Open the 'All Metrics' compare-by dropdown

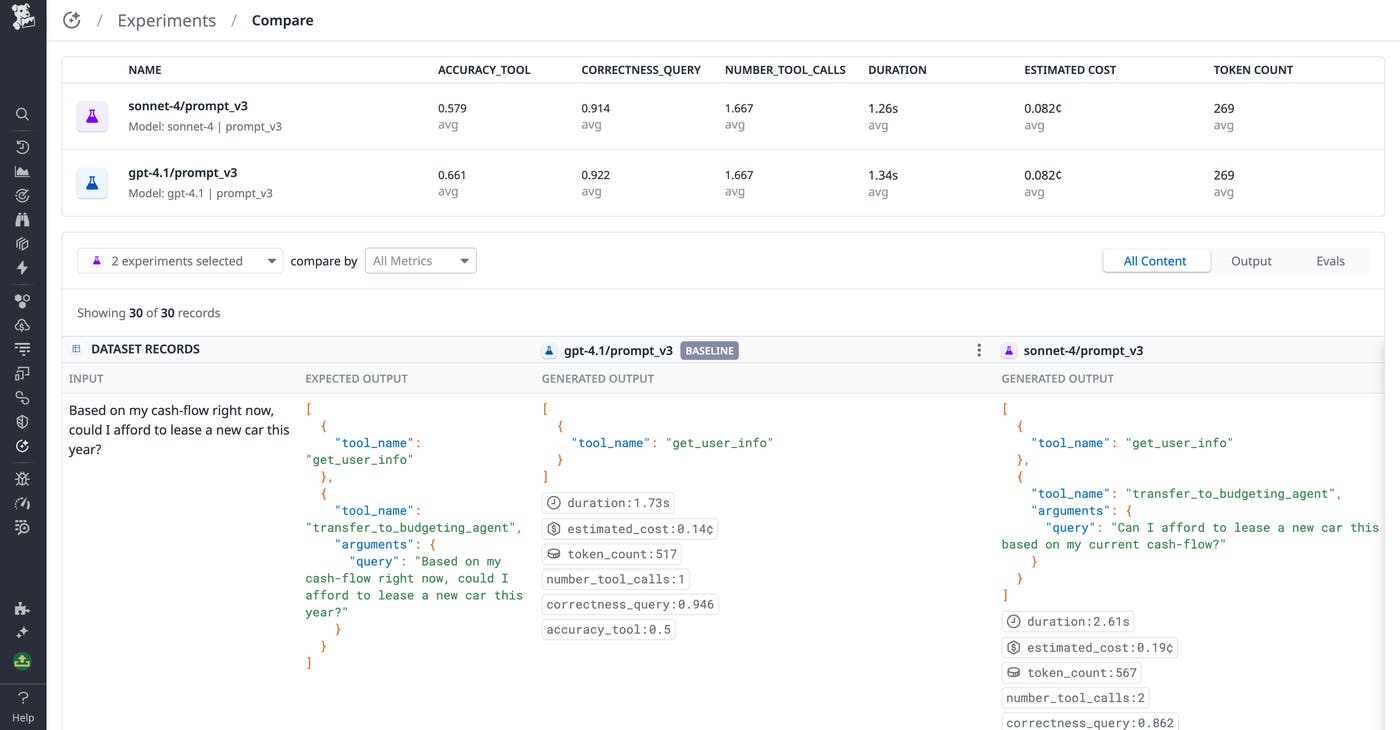[420, 261]
